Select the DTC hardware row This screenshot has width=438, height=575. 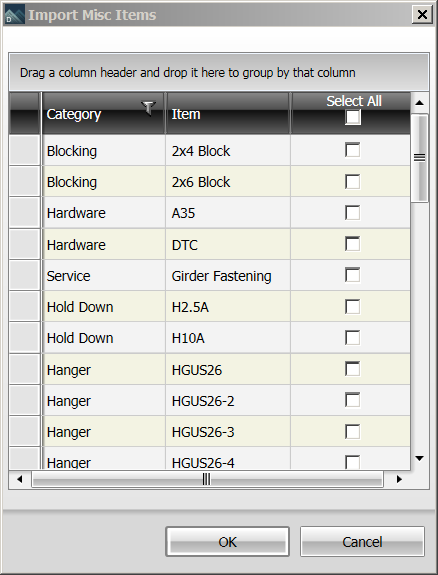point(209,244)
